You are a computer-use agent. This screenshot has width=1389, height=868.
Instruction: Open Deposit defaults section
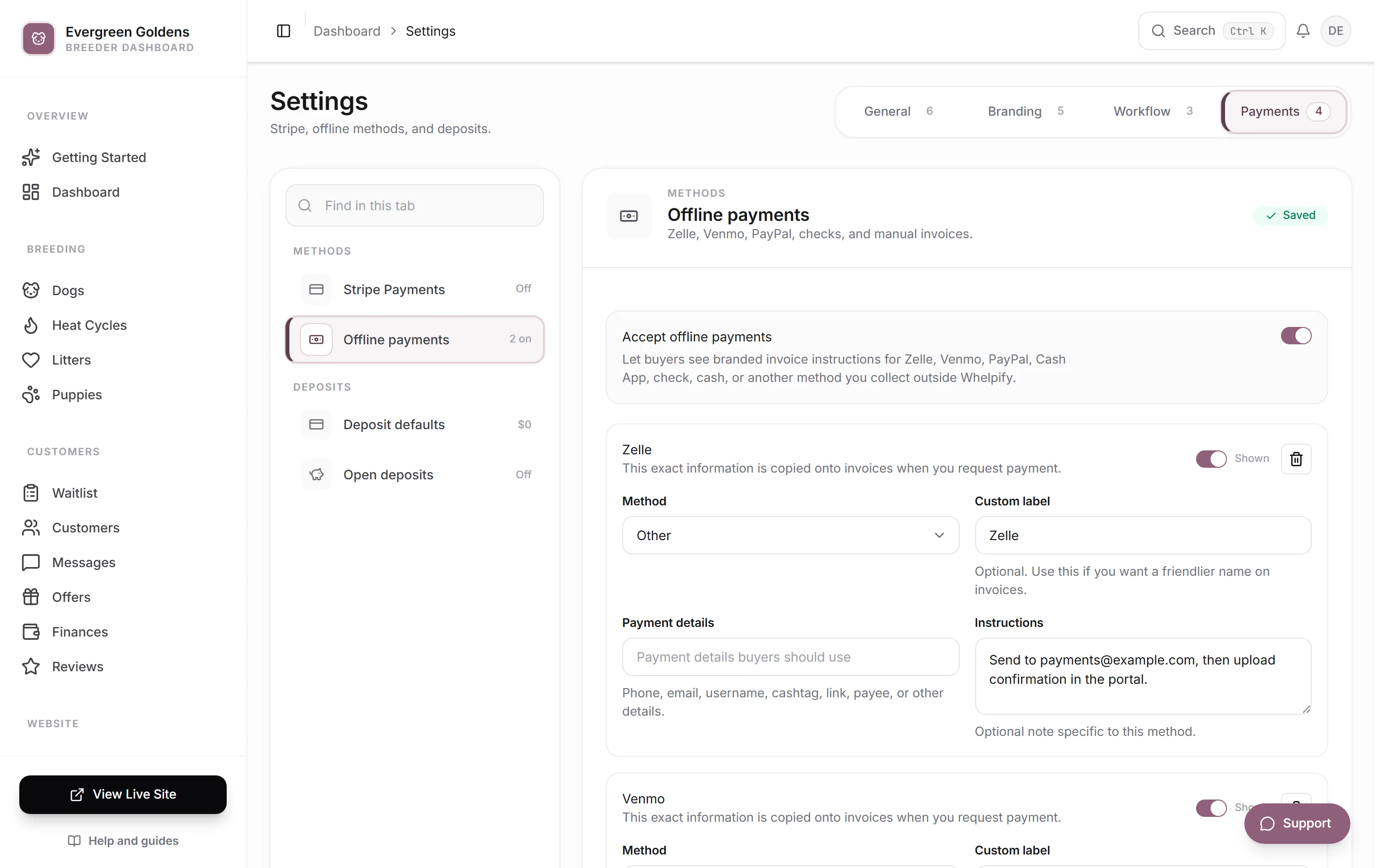click(x=415, y=424)
